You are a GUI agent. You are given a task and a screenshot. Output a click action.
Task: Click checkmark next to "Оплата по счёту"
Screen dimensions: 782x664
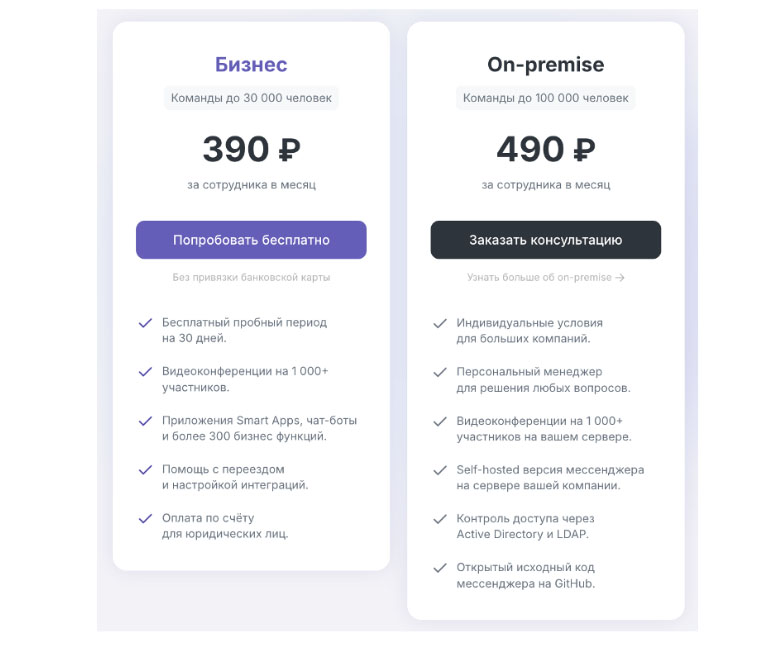145,518
